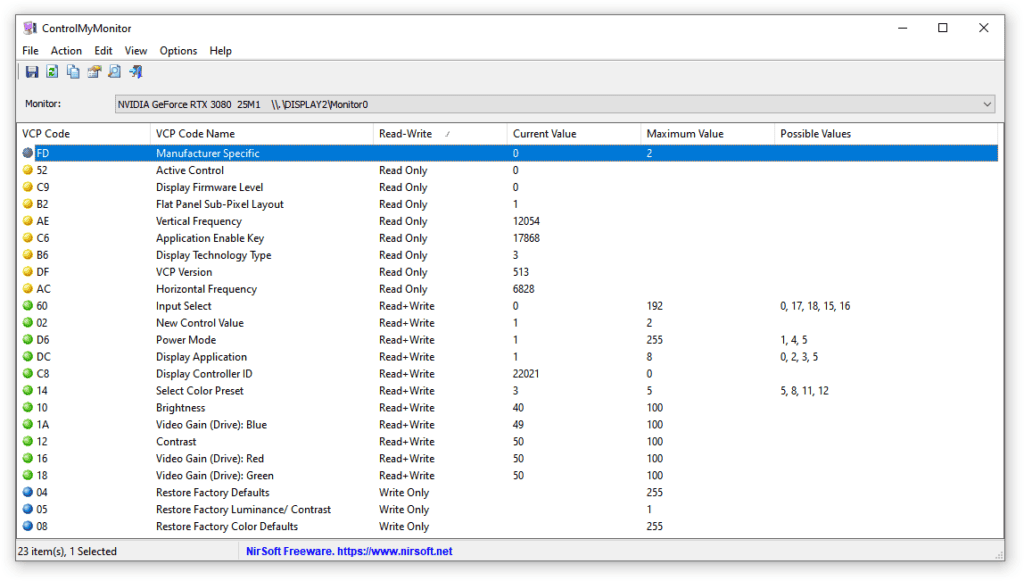Click the status text 23 item(s), 1 Selected

tap(67, 552)
